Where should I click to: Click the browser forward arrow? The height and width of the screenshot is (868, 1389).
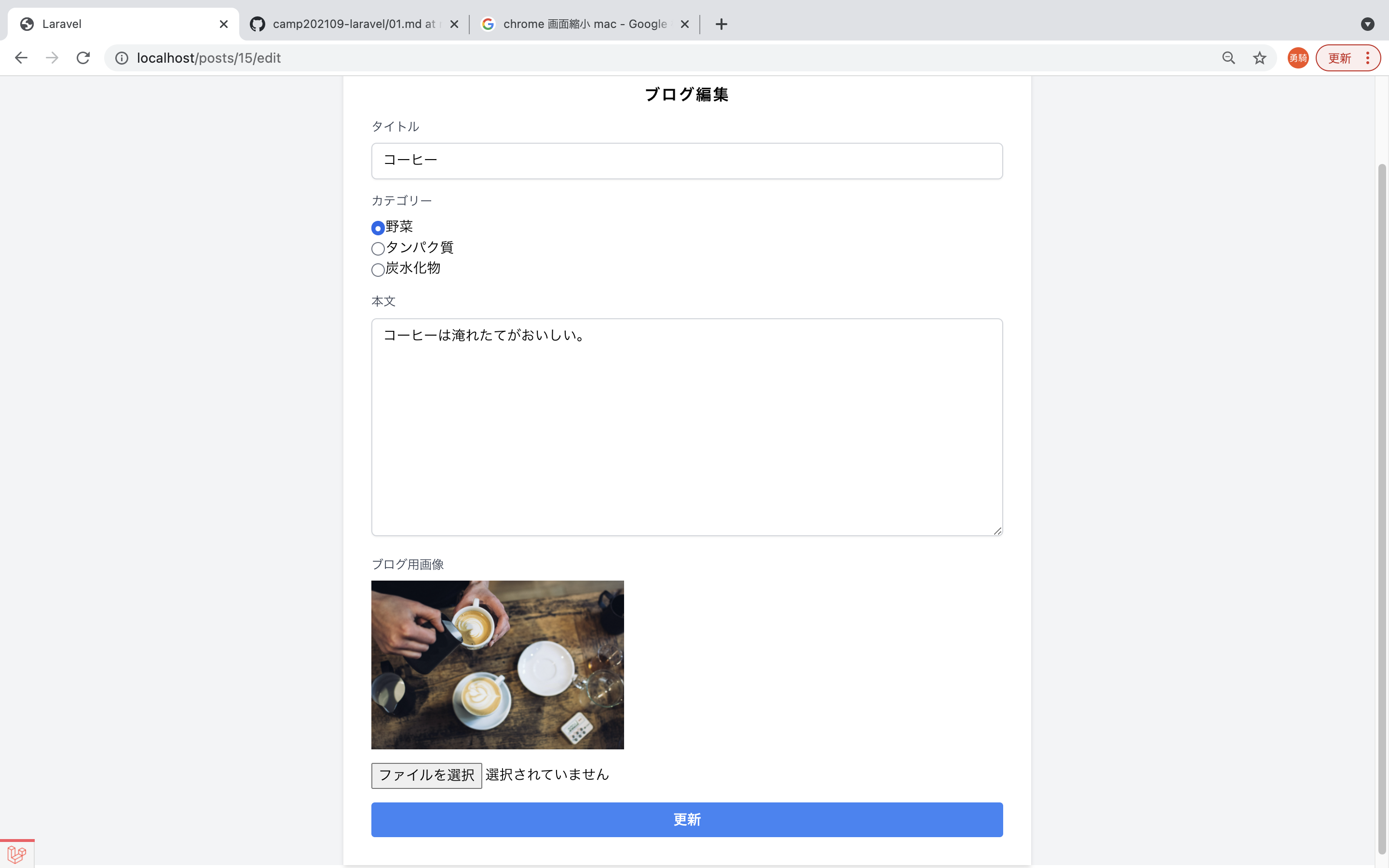[x=52, y=58]
